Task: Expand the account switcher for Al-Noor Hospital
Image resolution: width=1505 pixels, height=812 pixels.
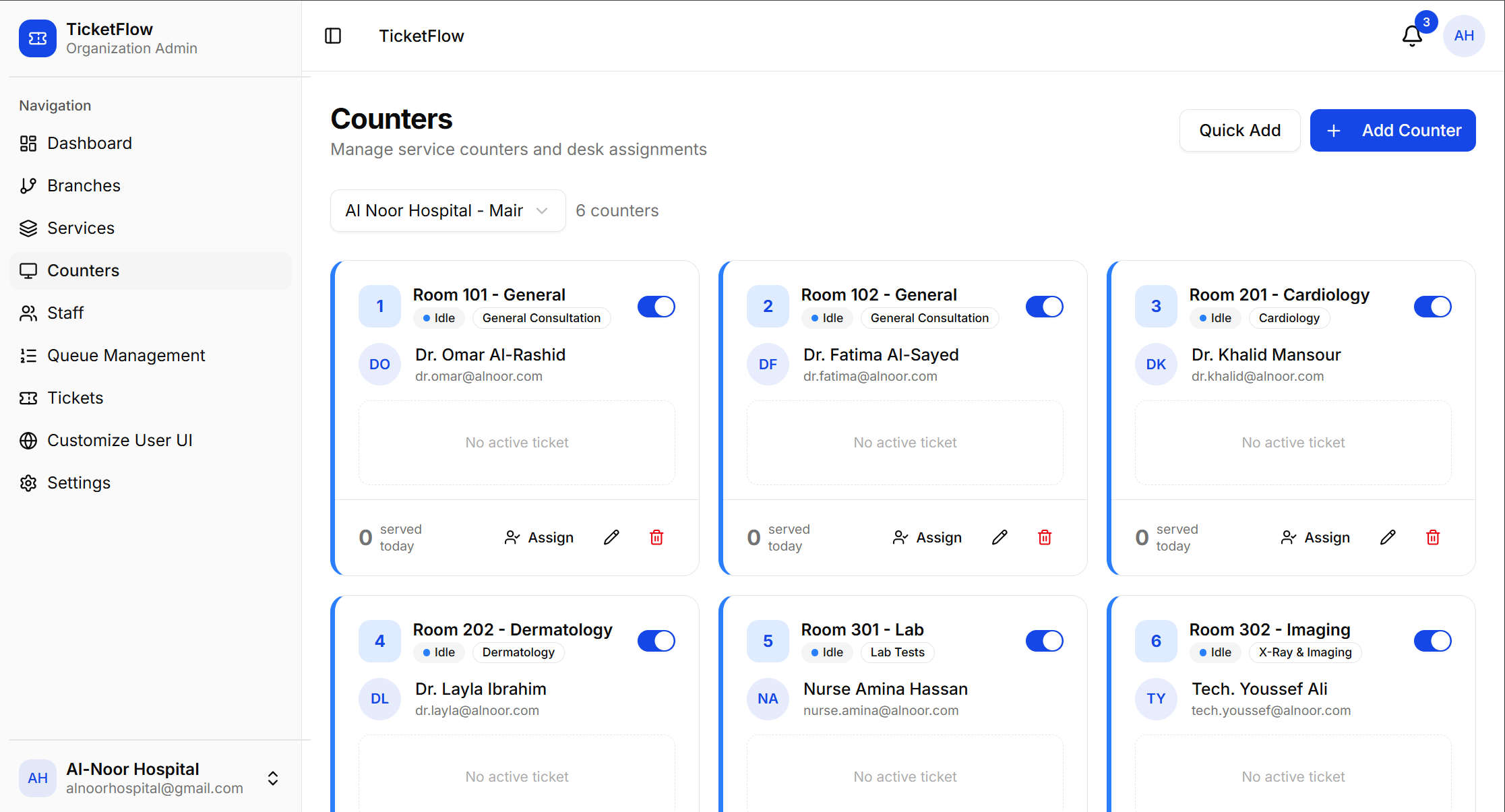Action: (x=273, y=778)
